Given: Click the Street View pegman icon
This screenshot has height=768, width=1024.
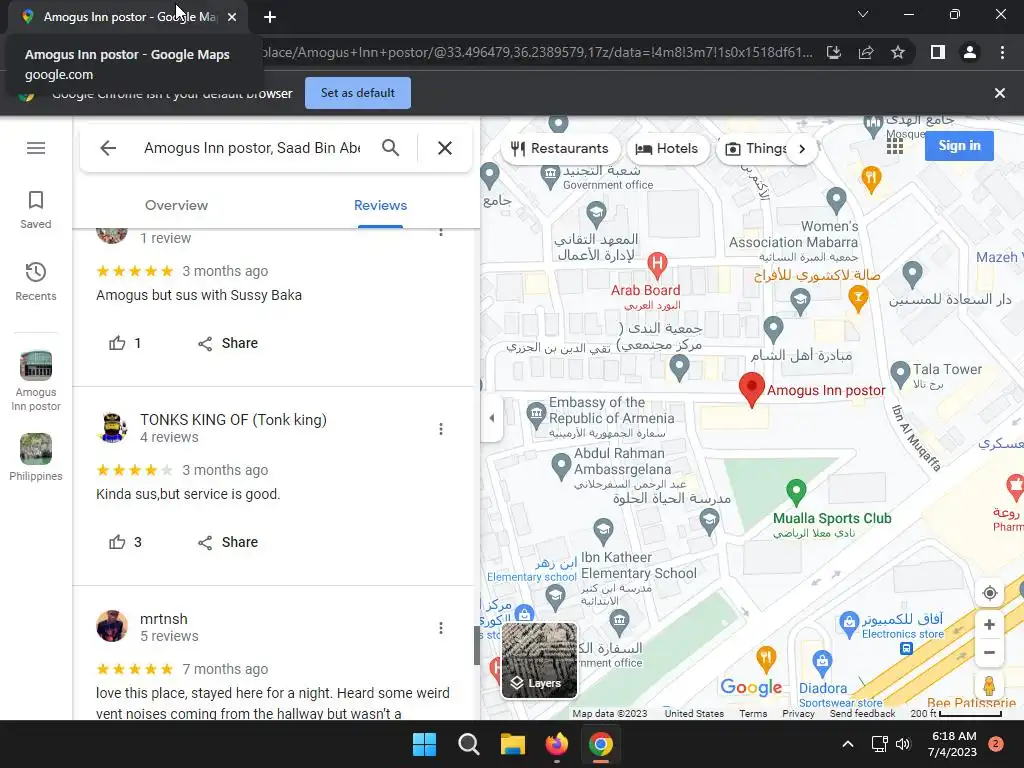Looking at the screenshot, I should [x=989, y=686].
